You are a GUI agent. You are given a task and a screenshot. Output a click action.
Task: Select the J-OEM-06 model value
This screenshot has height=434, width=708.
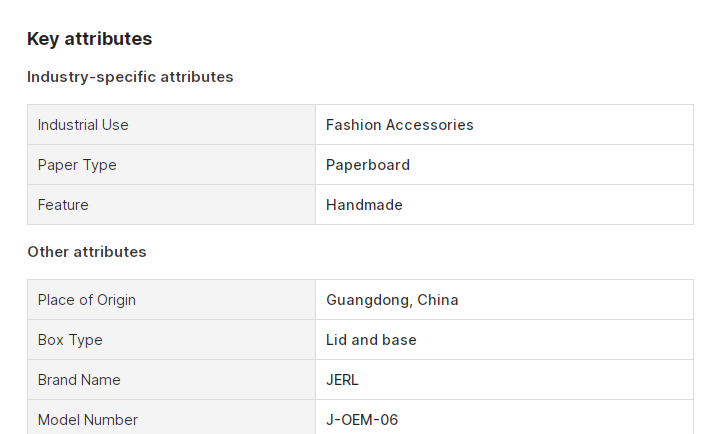coord(362,420)
